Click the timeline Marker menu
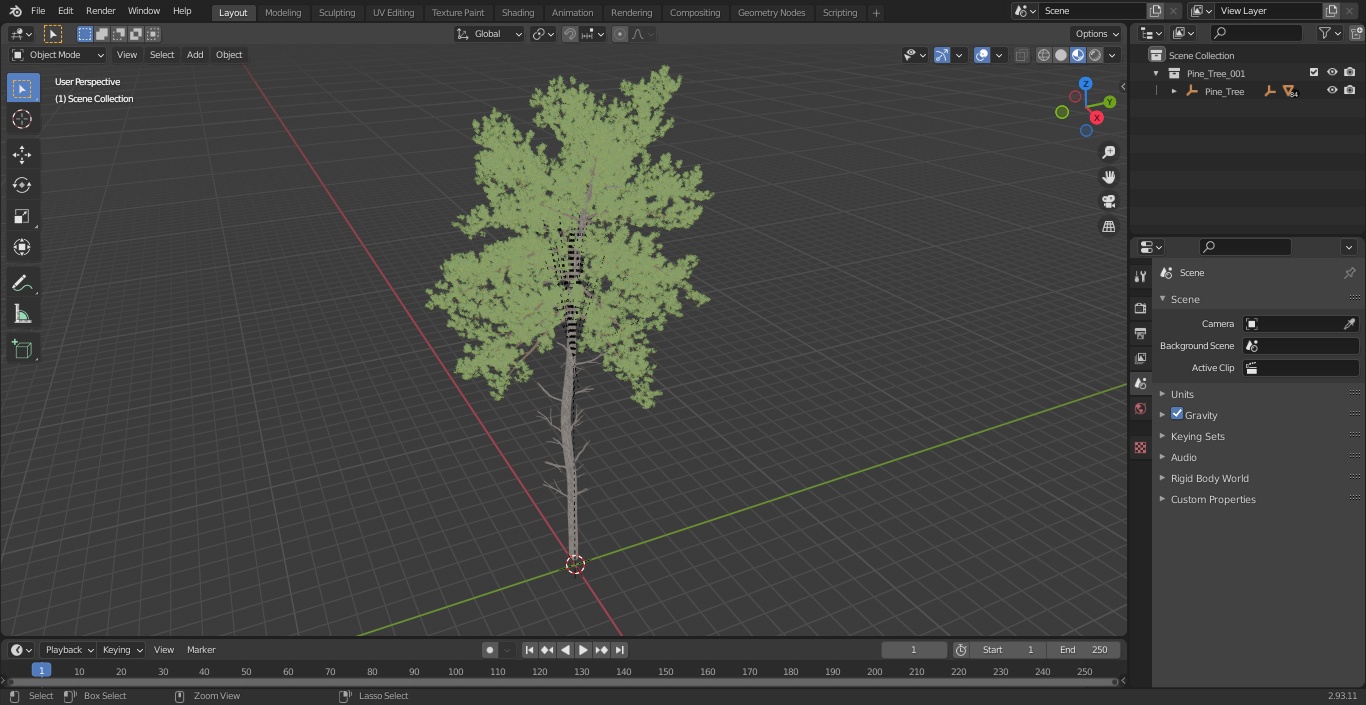1366x705 pixels. pos(201,650)
